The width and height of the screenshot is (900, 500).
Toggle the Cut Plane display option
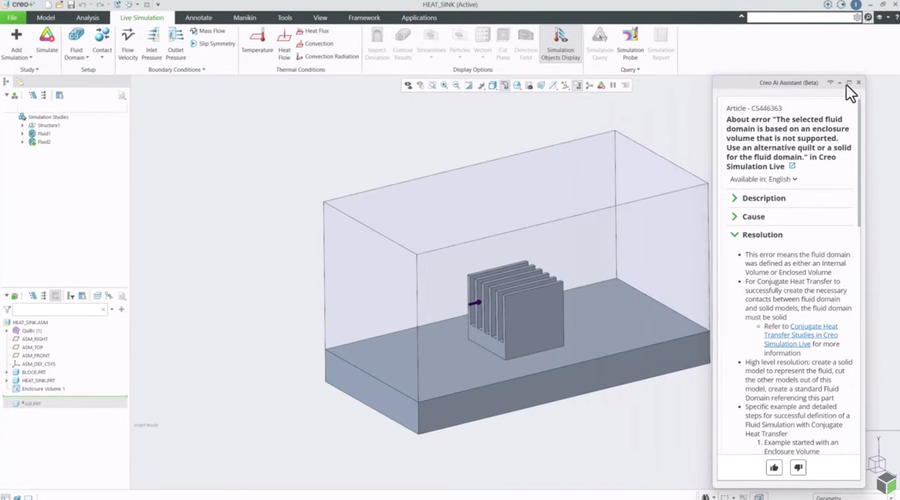coord(503,44)
